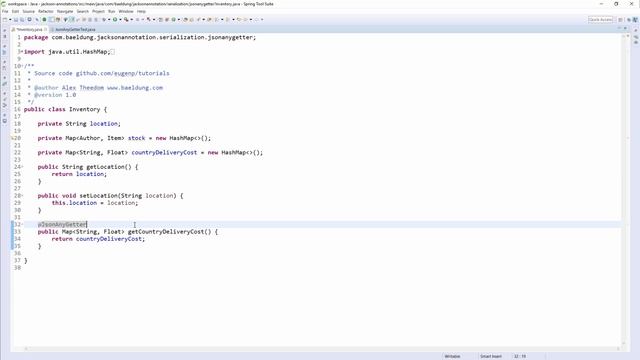The image size is (640, 360).
Task: Open the Source menu
Action: (x=29, y=11)
